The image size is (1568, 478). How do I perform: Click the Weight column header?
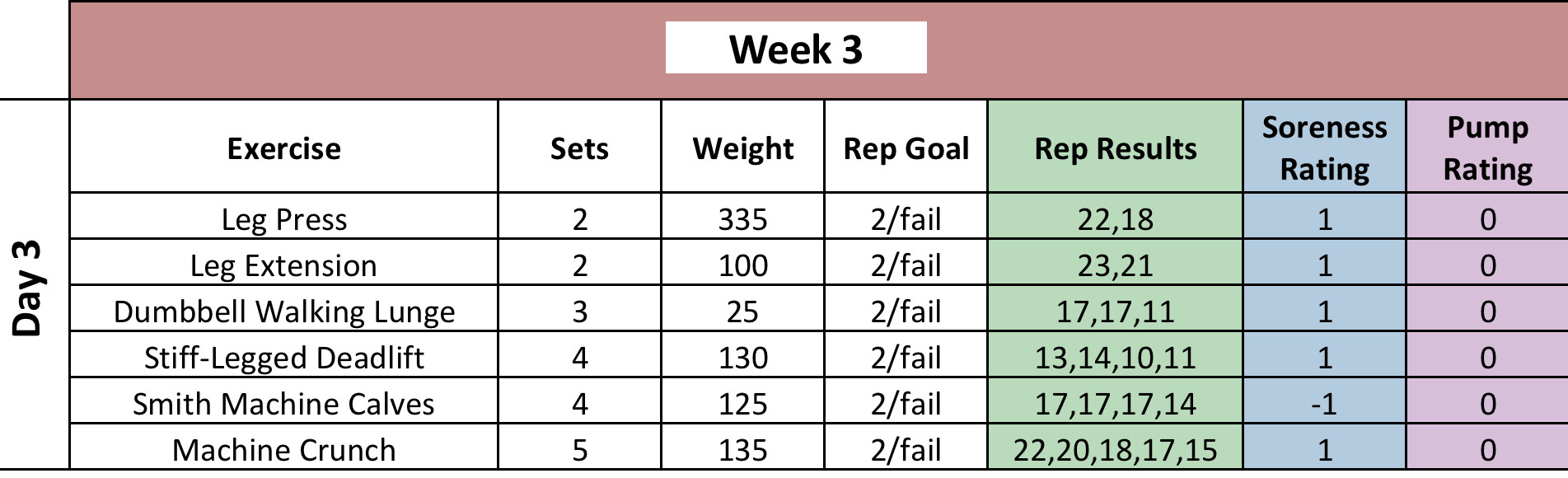click(742, 148)
